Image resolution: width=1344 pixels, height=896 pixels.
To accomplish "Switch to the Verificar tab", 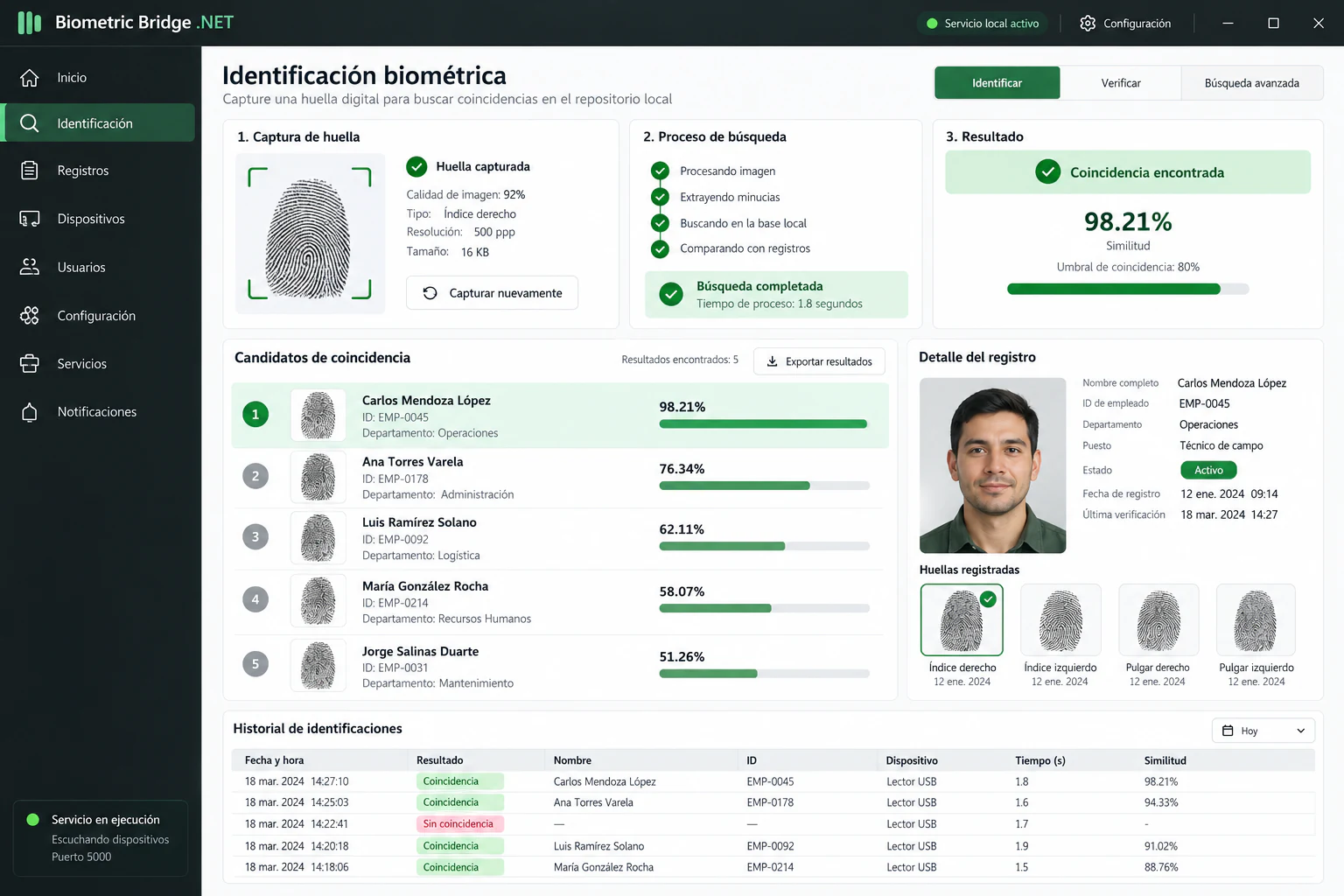I will [1121, 83].
